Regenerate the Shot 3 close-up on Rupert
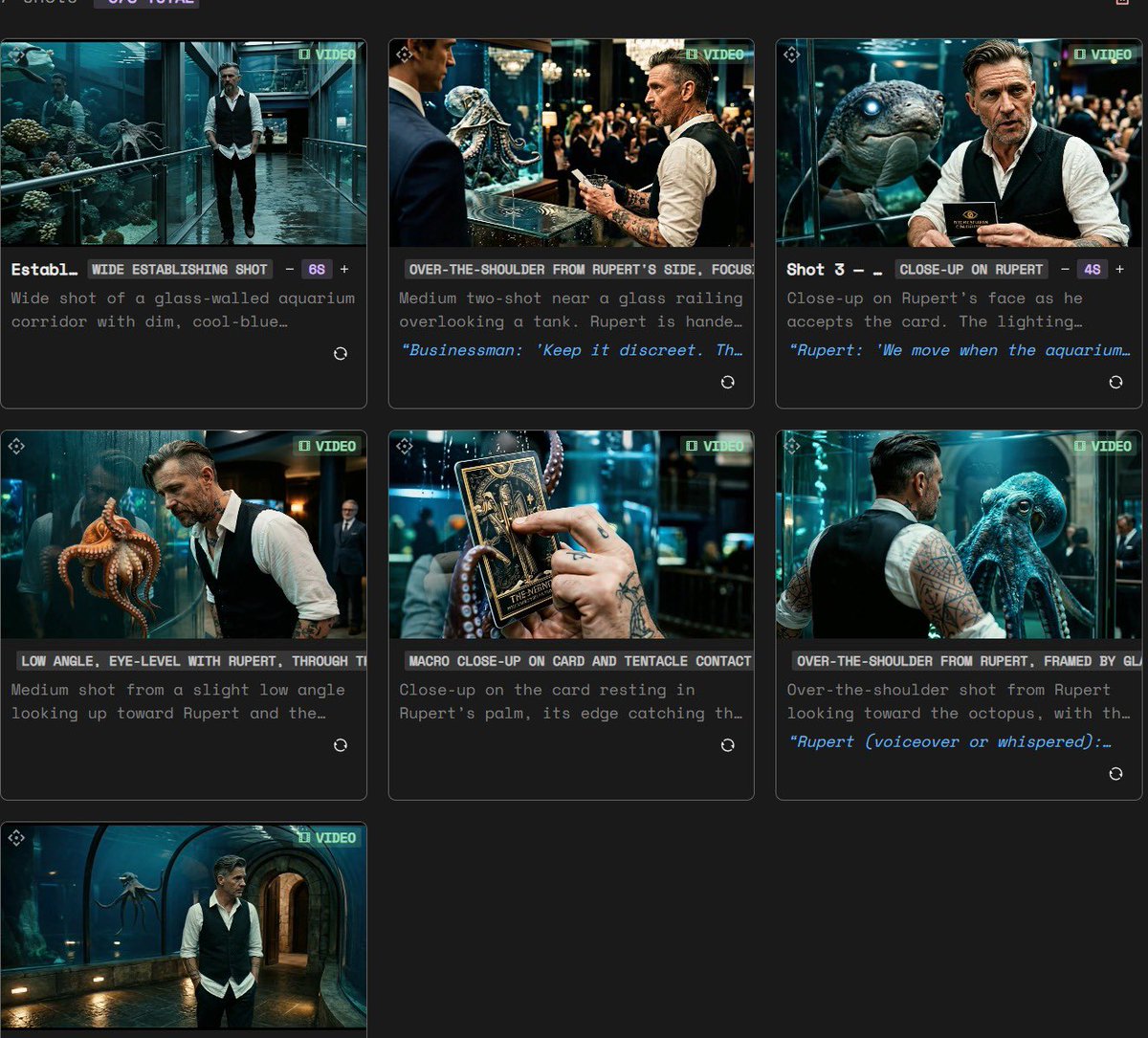 tap(1115, 382)
